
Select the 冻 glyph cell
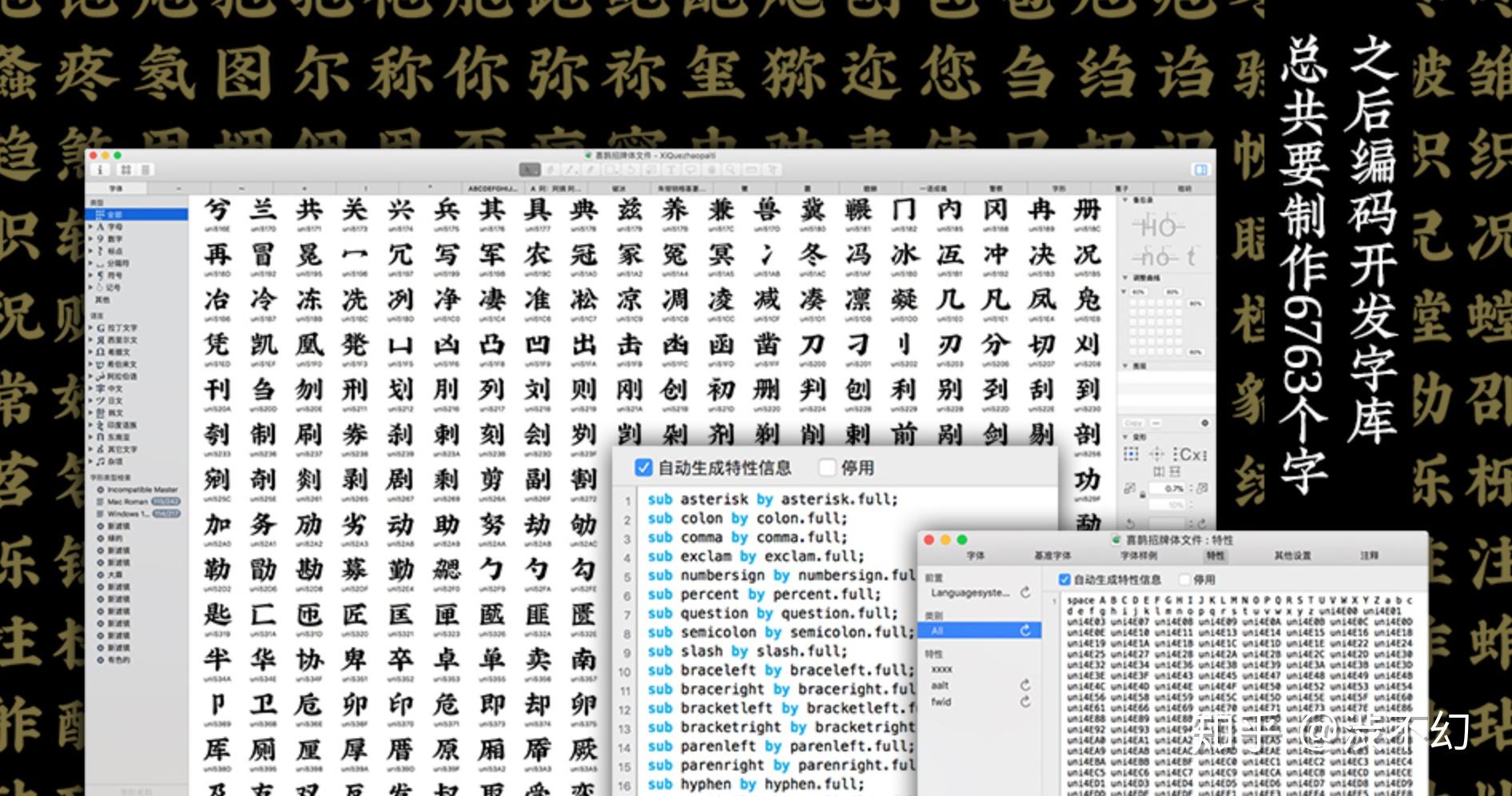tap(309, 304)
